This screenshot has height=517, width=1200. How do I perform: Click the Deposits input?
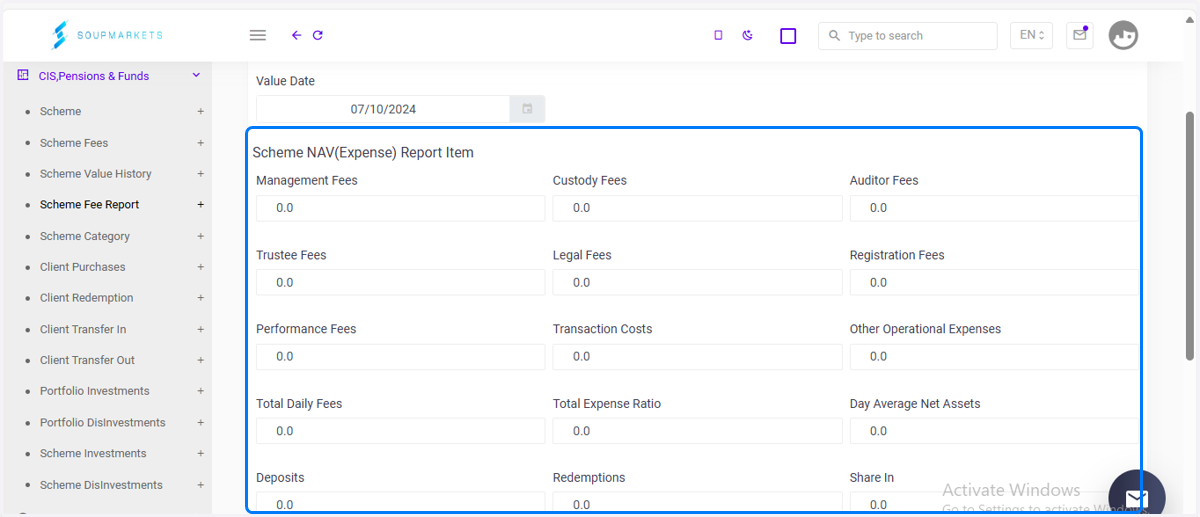click(400, 502)
